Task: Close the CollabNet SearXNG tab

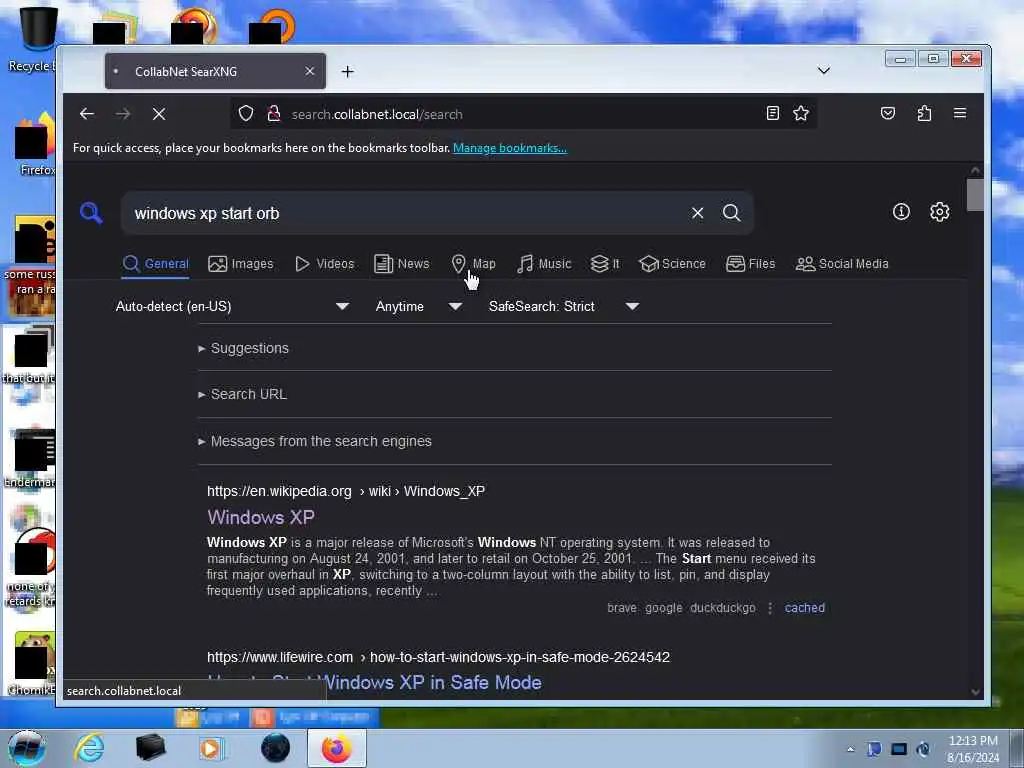Action: pyautogui.click(x=310, y=71)
